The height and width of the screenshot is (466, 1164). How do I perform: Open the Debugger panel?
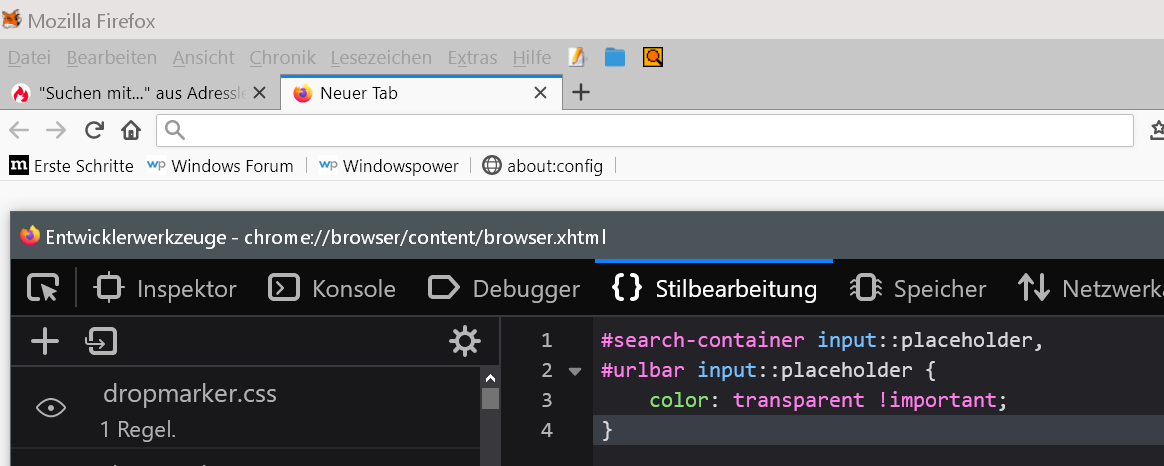coord(503,289)
